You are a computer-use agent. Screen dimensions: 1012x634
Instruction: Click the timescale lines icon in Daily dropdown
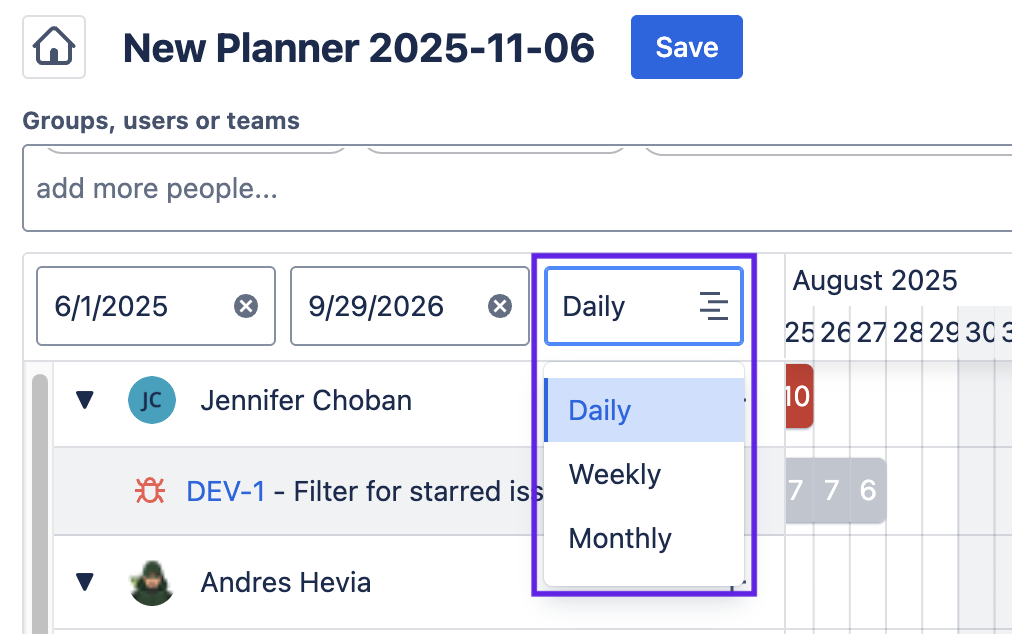click(x=713, y=306)
